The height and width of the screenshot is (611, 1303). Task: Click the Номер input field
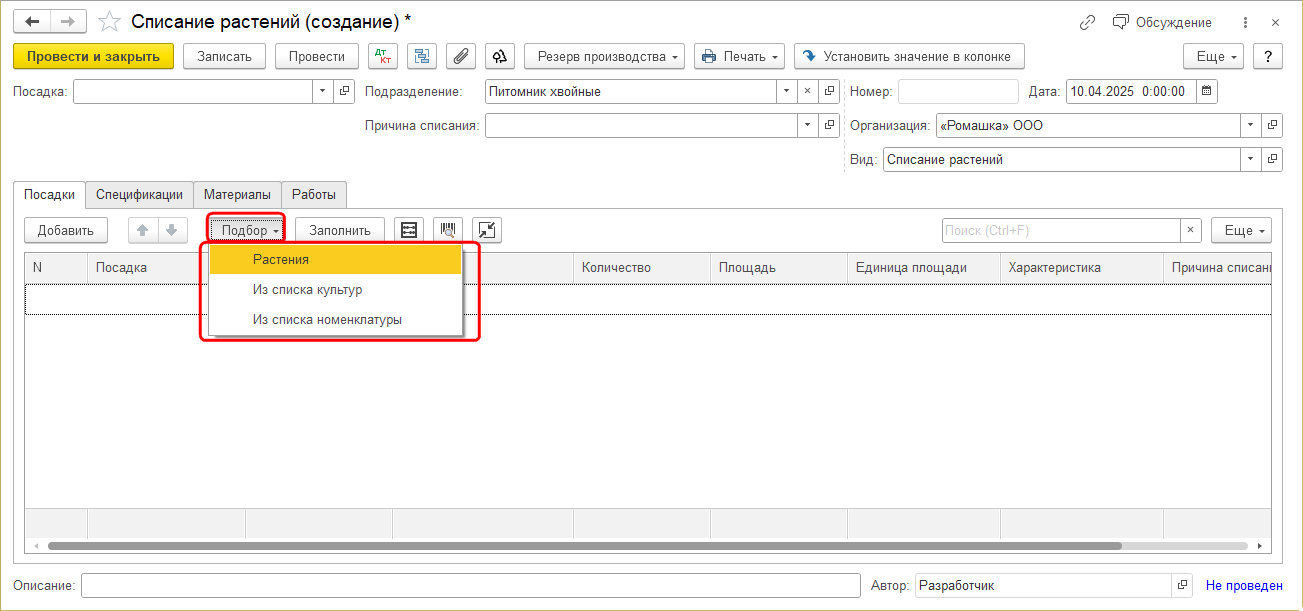(958, 91)
